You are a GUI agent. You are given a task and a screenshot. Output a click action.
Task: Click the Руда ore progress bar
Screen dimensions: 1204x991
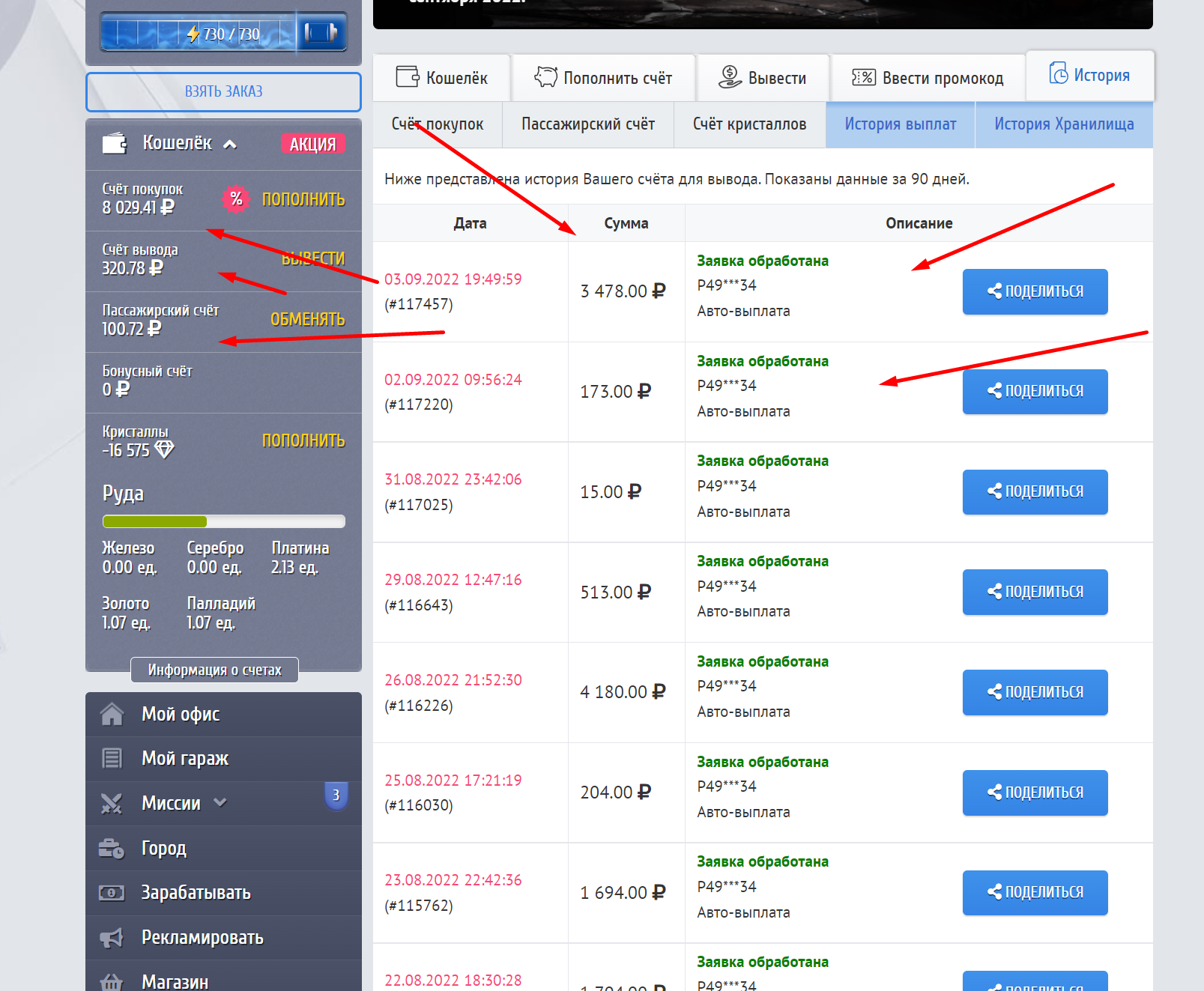coord(223,521)
